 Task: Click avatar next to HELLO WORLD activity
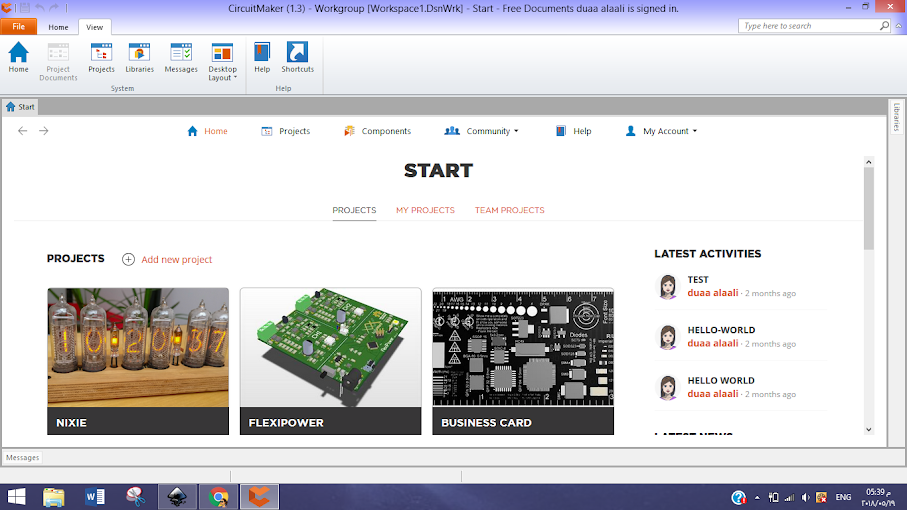coord(668,387)
